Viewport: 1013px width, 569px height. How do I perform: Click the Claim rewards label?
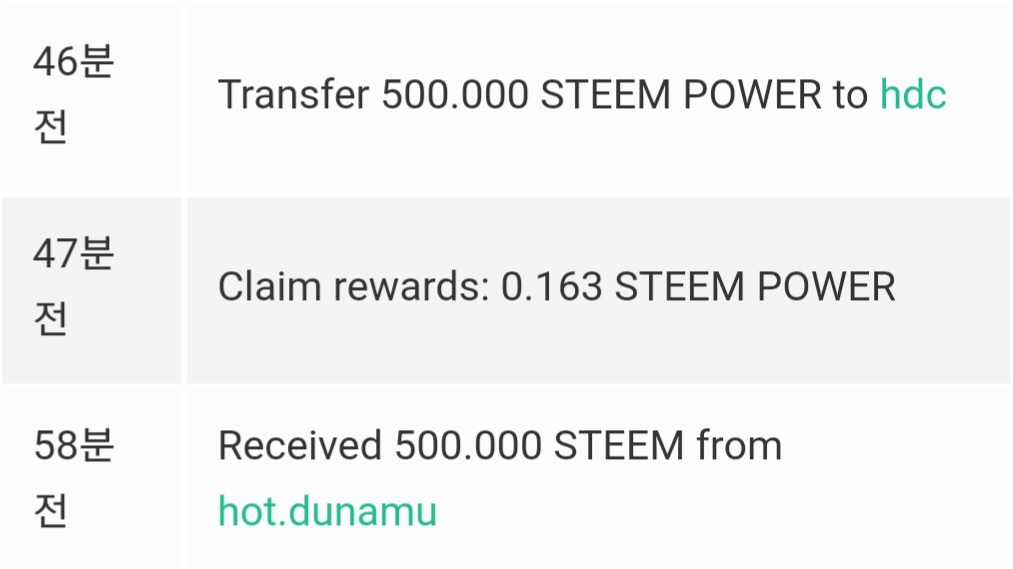[x=353, y=286]
